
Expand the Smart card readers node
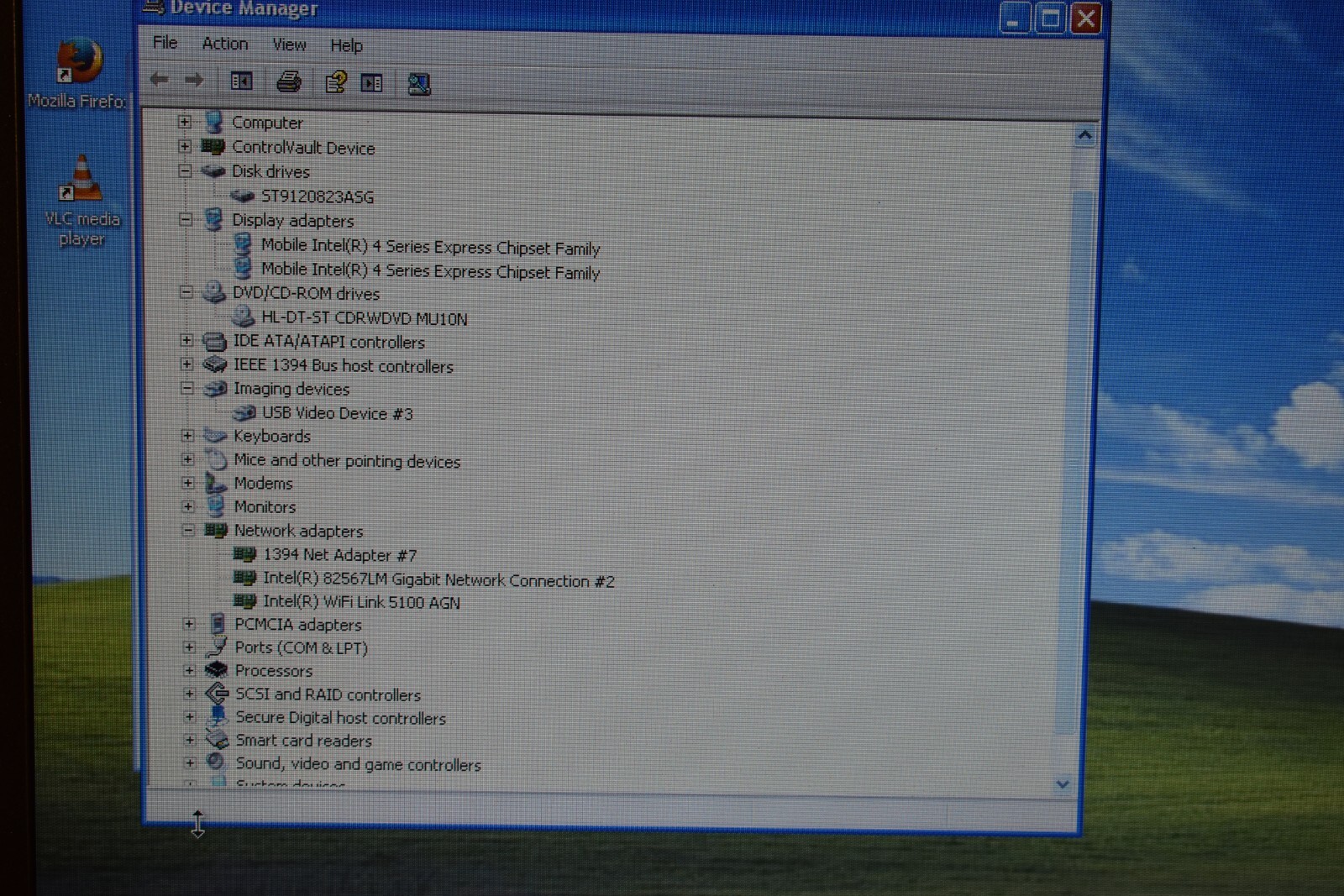189,740
